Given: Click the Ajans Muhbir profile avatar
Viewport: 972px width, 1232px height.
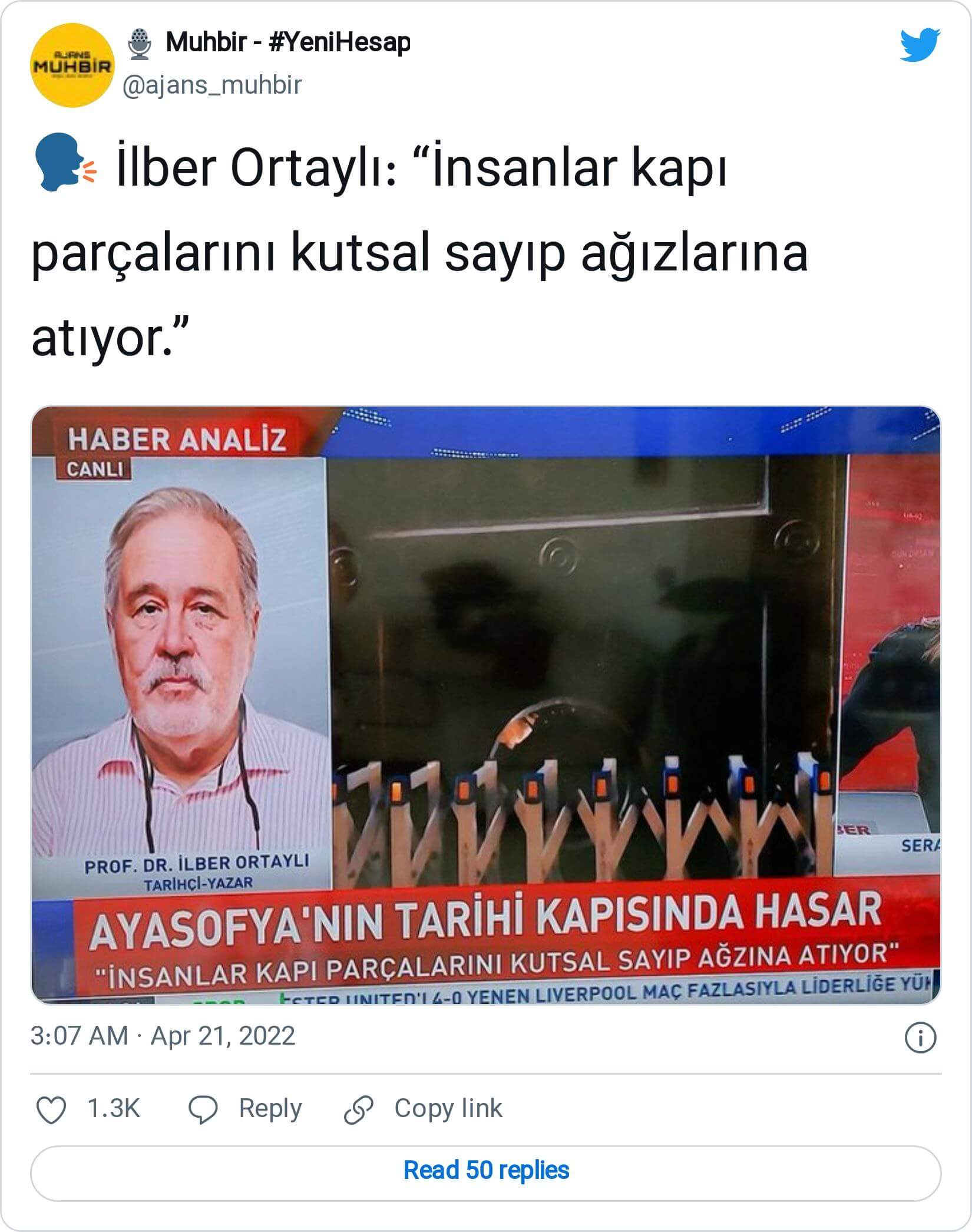Looking at the screenshot, I should (x=72, y=65).
